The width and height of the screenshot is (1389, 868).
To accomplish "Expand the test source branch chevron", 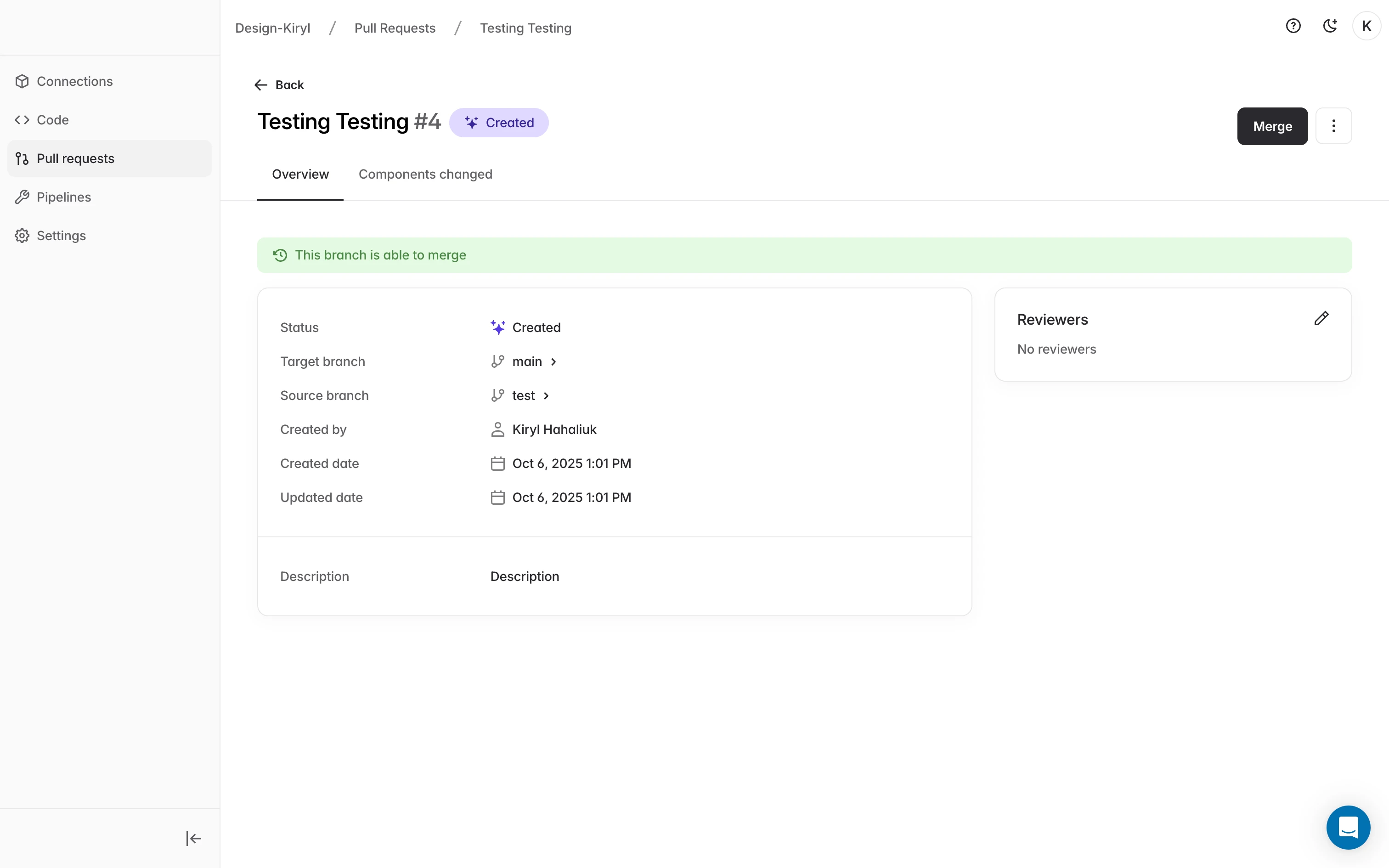I will pos(546,395).
